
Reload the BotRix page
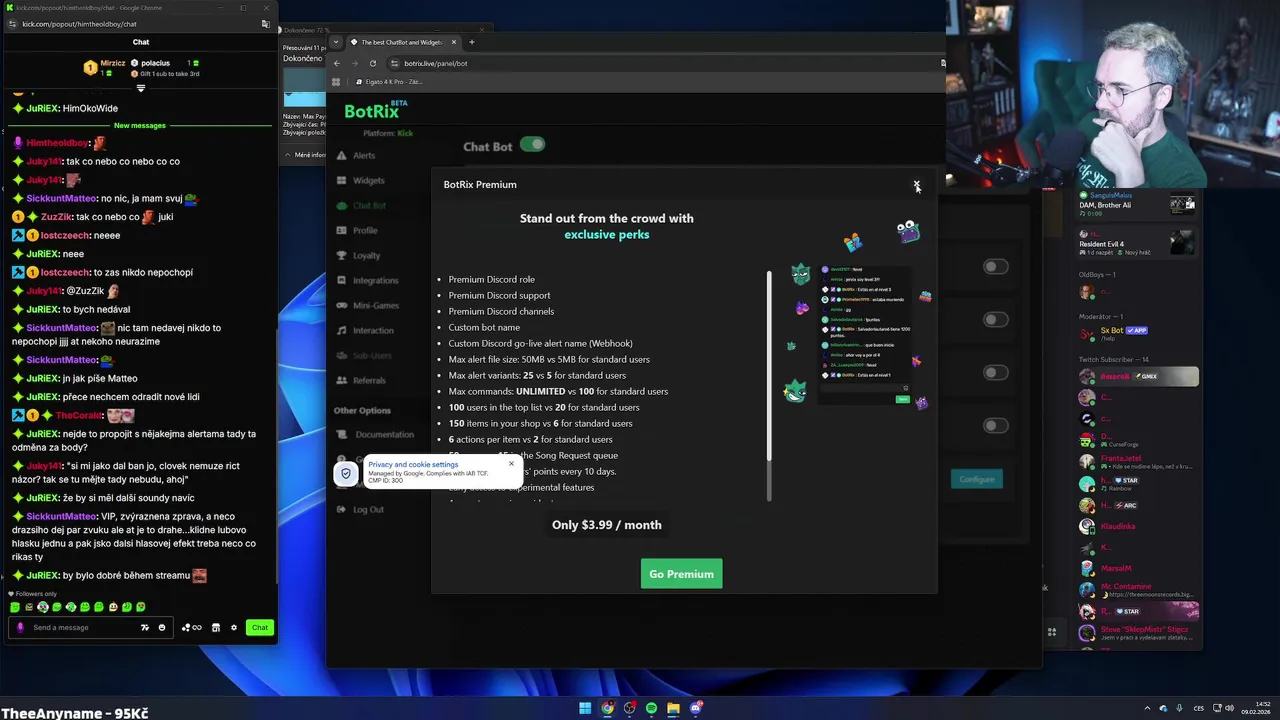click(373, 63)
